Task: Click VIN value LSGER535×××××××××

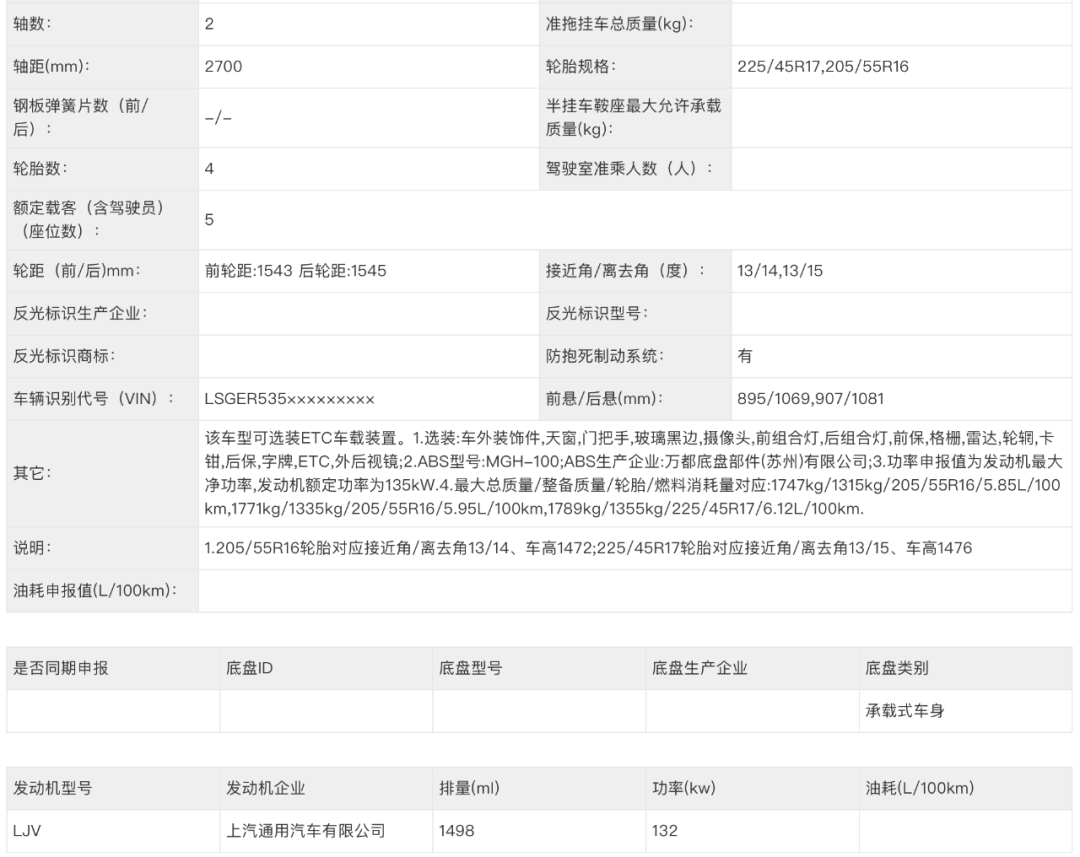Action: click(289, 399)
